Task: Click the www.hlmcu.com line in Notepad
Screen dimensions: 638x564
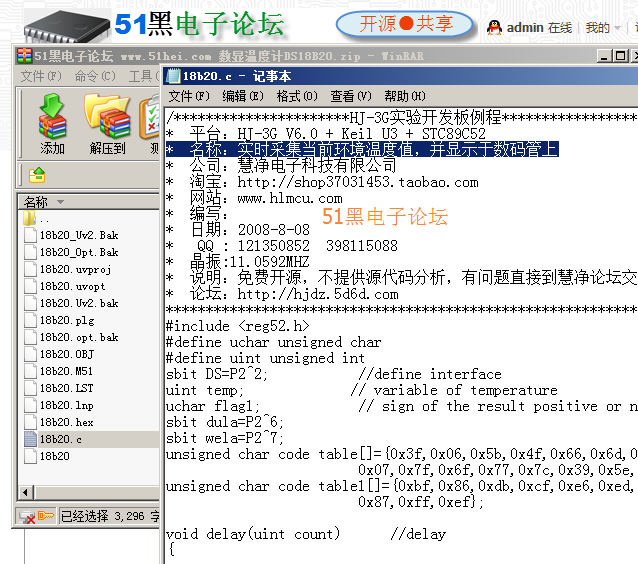Action: [x=254, y=198]
